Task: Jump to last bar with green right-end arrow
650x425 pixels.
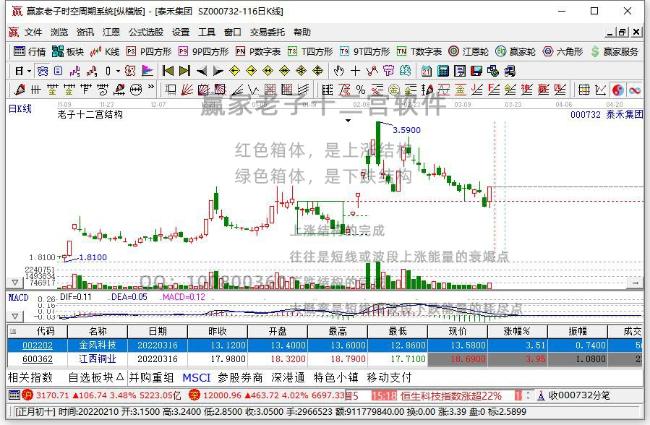Action: [184, 71]
